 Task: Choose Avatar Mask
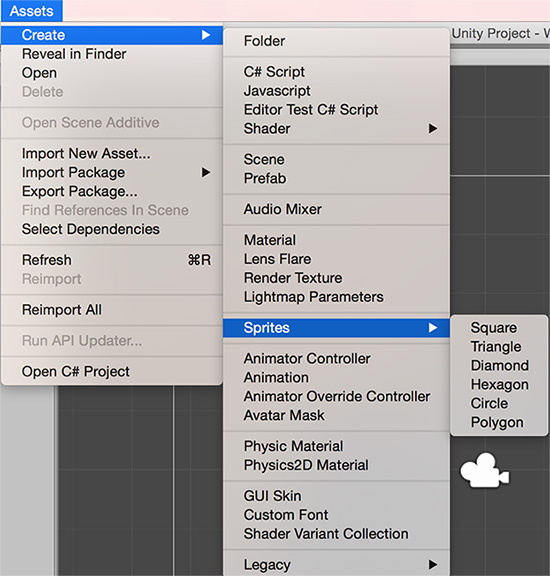pos(336,415)
